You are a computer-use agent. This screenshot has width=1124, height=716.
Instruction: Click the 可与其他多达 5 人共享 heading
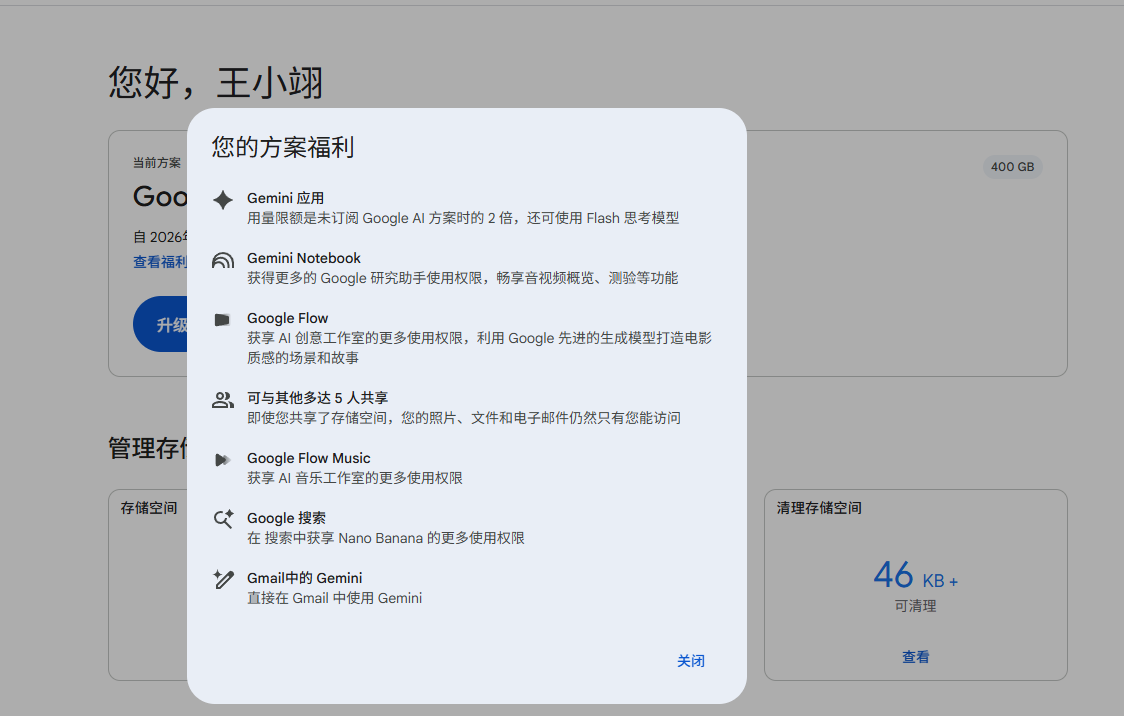click(318, 398)
